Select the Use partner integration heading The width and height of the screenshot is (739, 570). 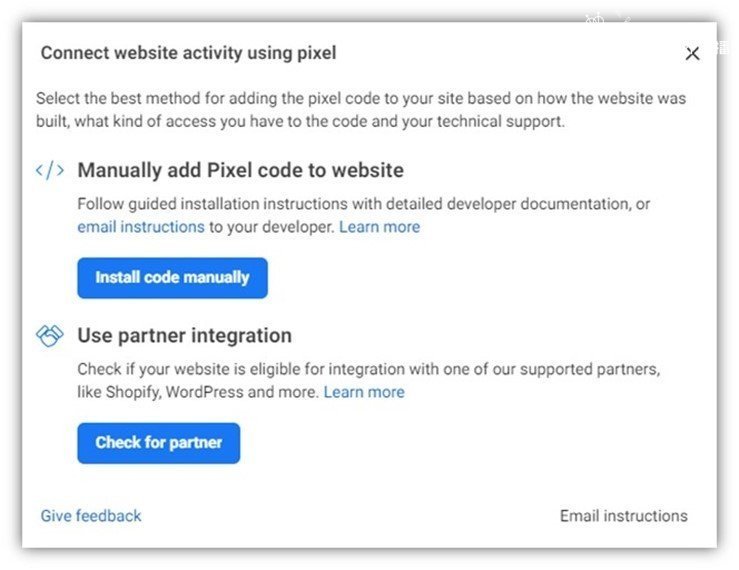pos(184,336)
